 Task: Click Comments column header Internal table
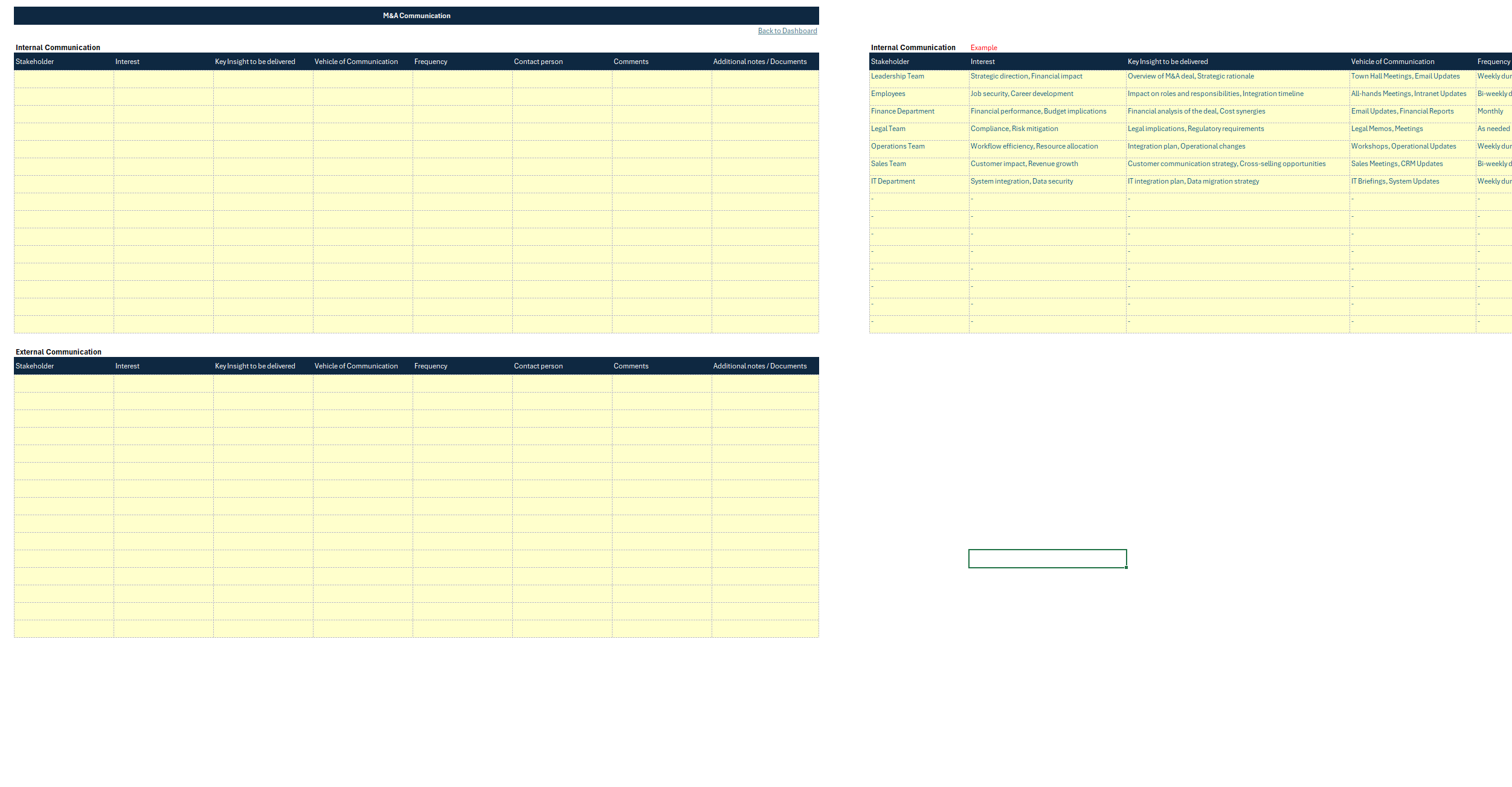click(x=631, y=62)
